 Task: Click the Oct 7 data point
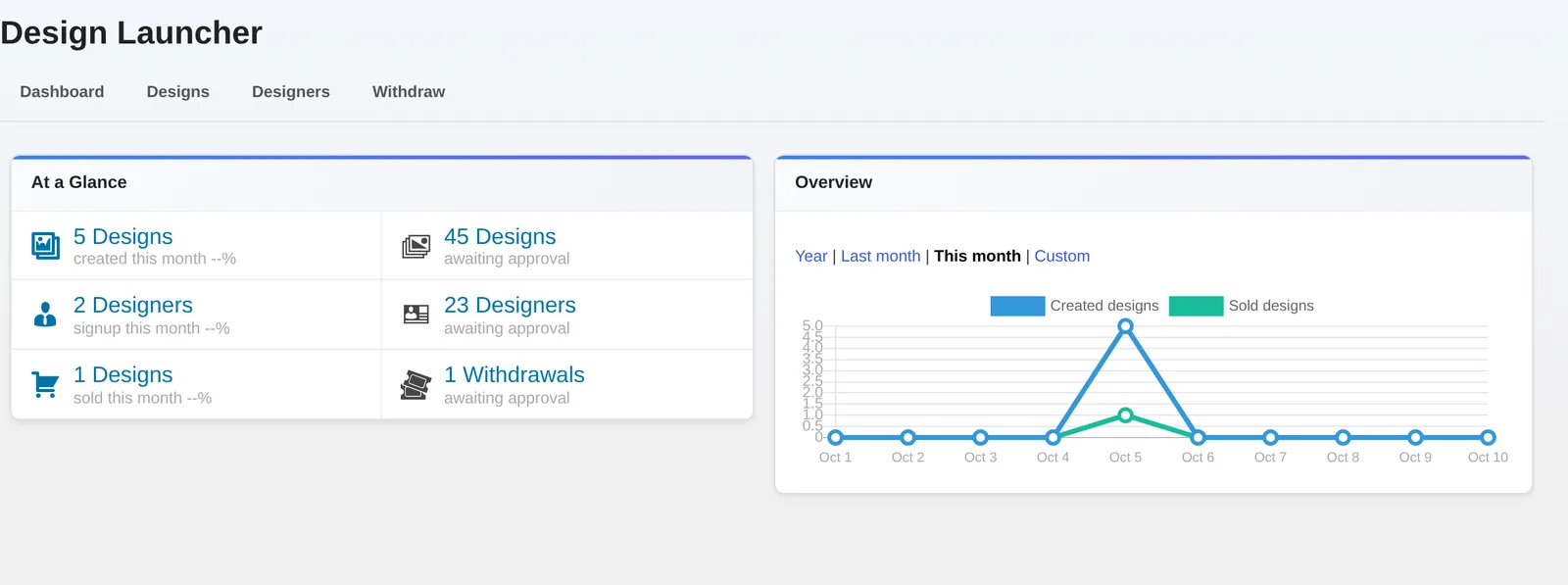(1270, 437)
